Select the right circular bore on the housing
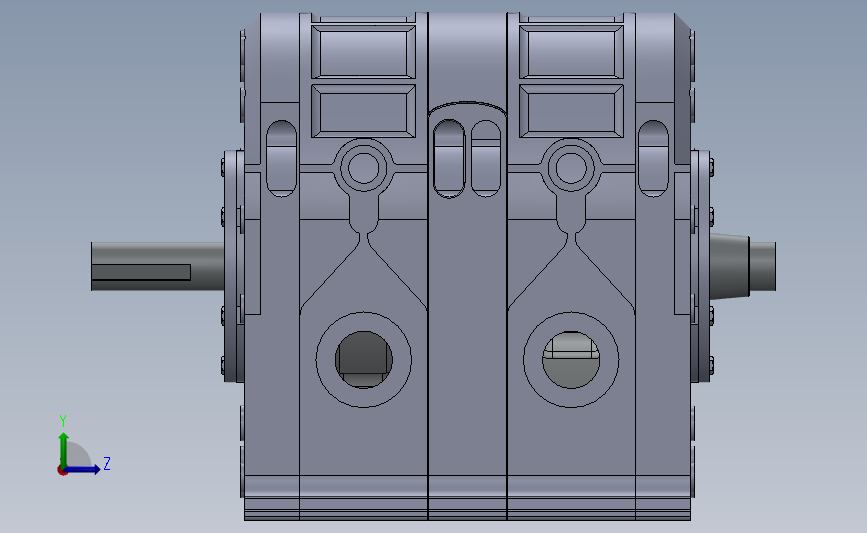 (x=571, y=359)
